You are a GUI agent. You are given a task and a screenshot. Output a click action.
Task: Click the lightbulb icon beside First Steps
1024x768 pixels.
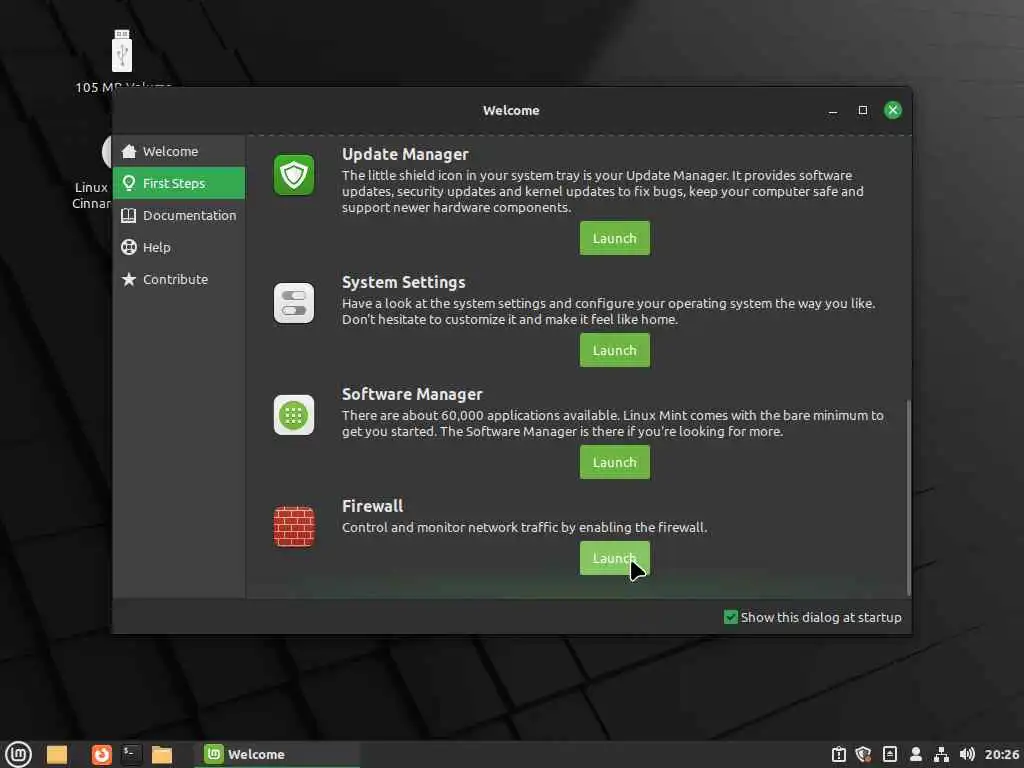[129, 184]
